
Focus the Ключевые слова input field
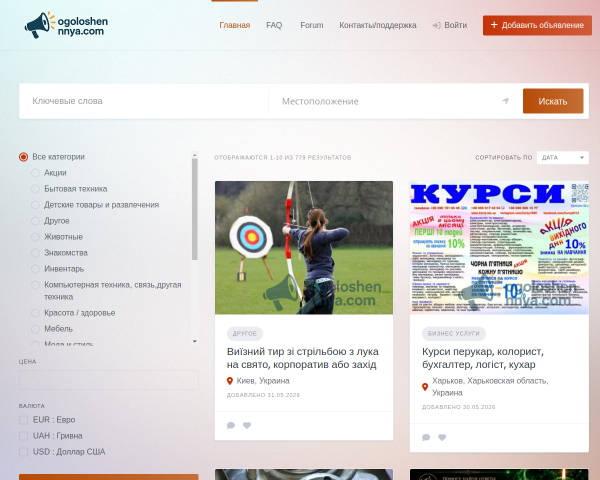[x=144, y=101]
